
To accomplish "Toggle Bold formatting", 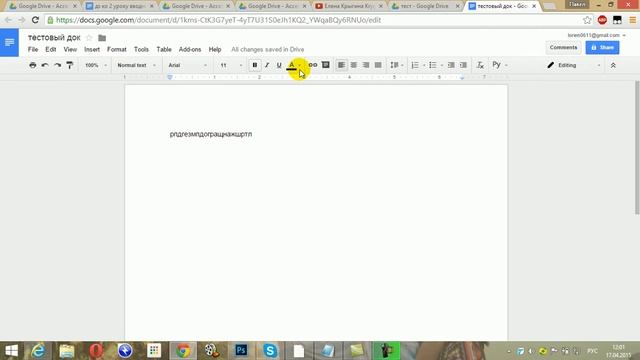I will click(255, 65).
